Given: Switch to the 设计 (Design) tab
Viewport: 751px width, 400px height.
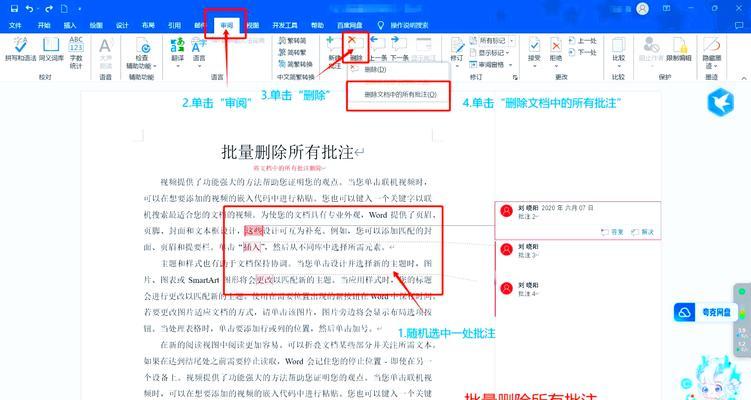Looking at the screenshot, I should pos(122,25).
